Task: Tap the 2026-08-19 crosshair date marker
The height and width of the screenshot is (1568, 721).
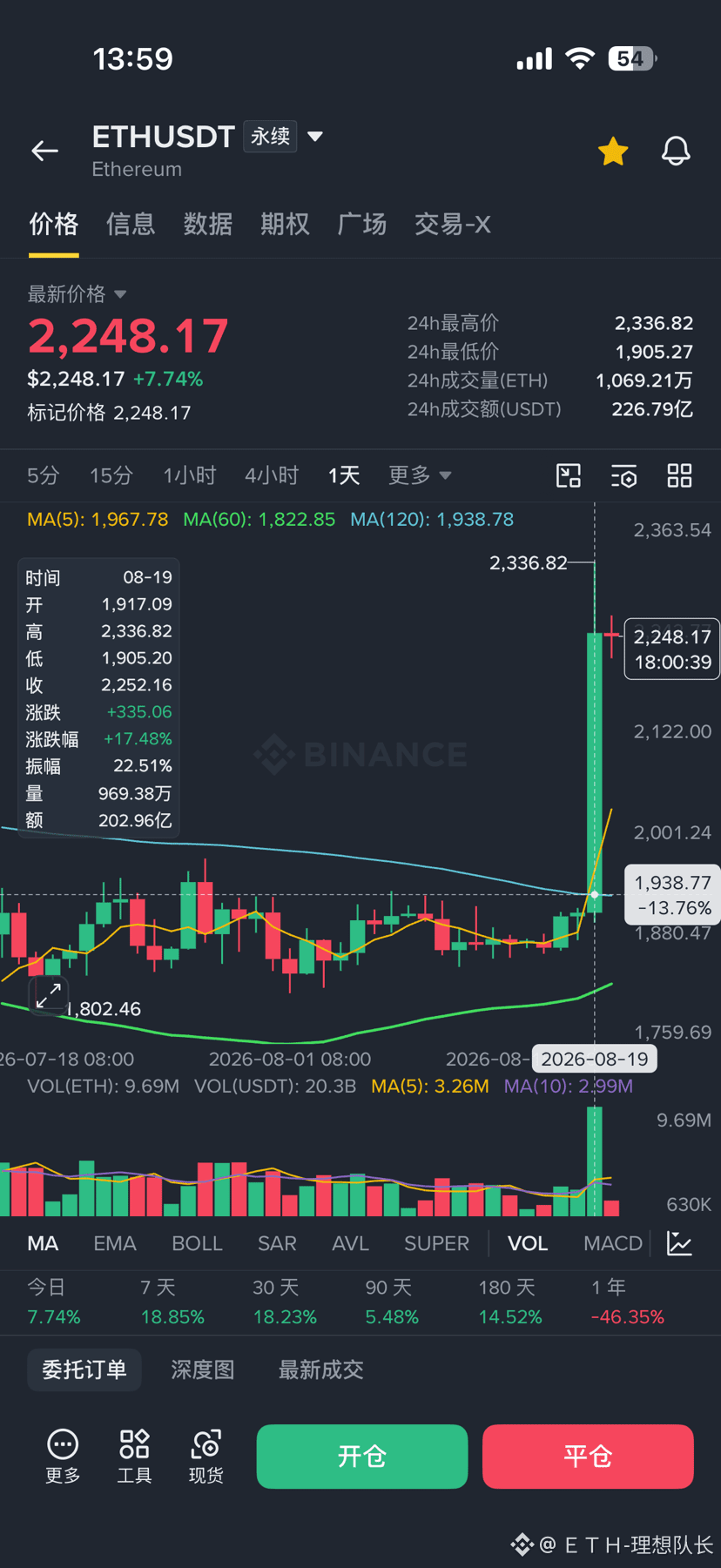Action: 595,1059
